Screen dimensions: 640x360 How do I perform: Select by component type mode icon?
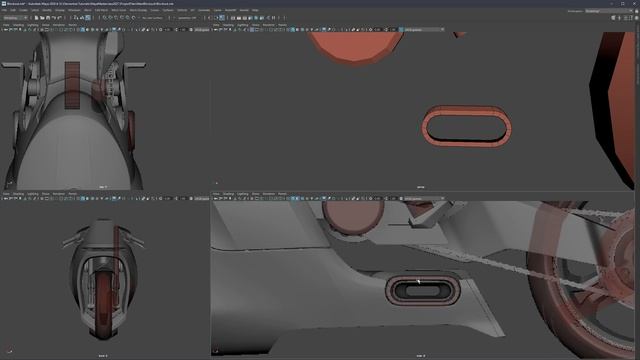[87, 18]
